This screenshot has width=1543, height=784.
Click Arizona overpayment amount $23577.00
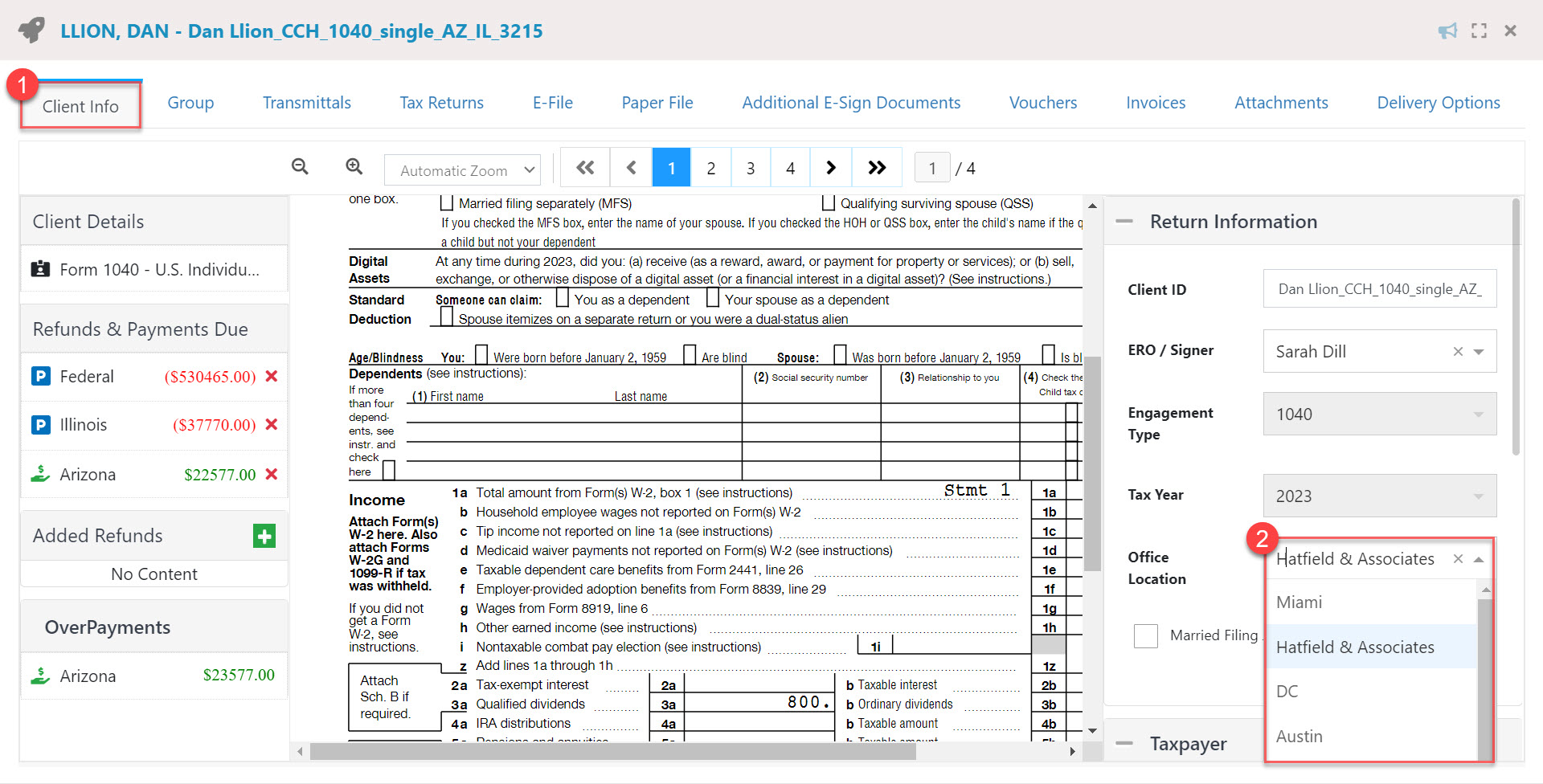(239, 675)
